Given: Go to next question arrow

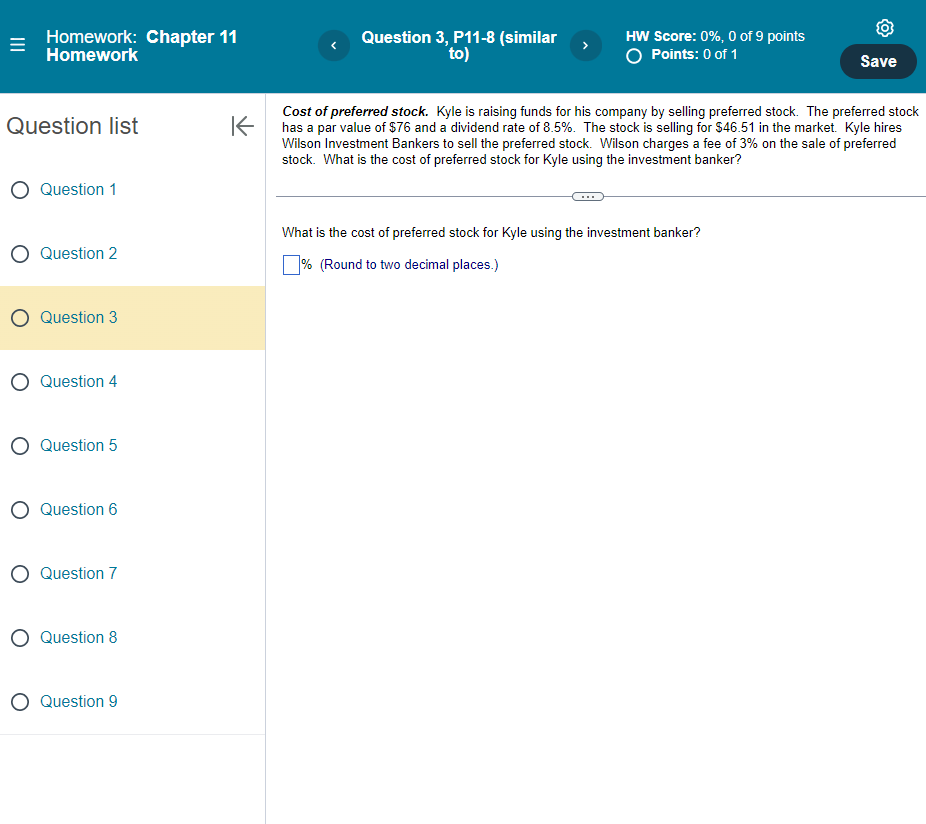Looking at the screenshot, I should pos(585,45).
